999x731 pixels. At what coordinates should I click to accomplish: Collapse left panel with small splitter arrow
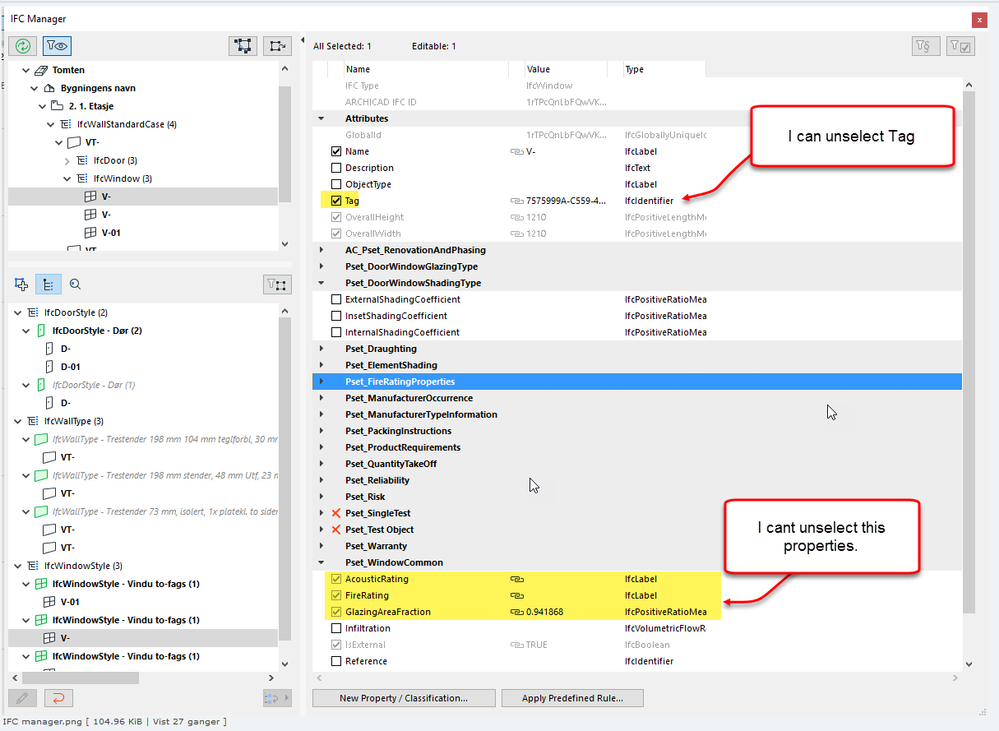pos(302,40)
